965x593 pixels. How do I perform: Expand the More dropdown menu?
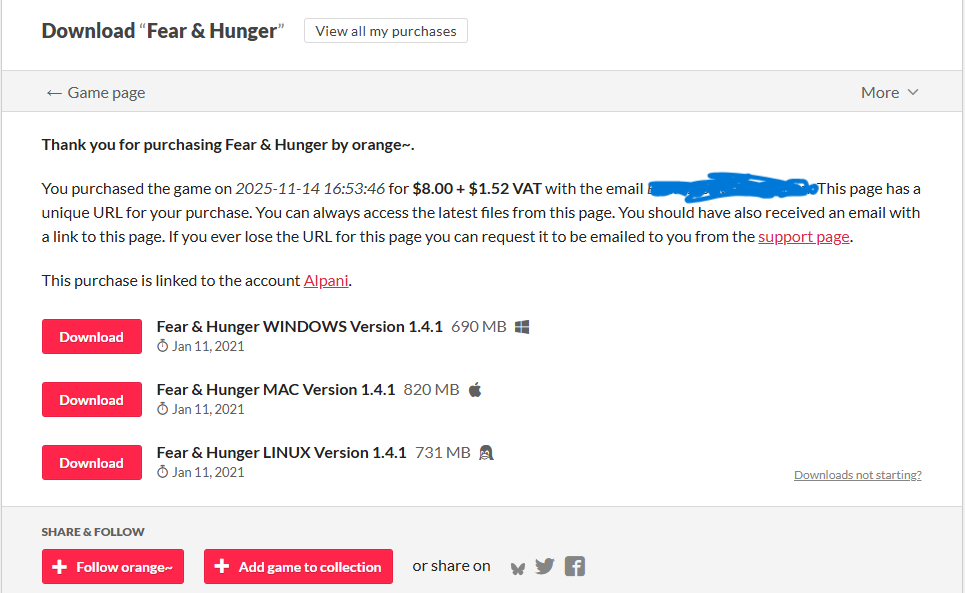pyautogui.click(x=889, y=92)
